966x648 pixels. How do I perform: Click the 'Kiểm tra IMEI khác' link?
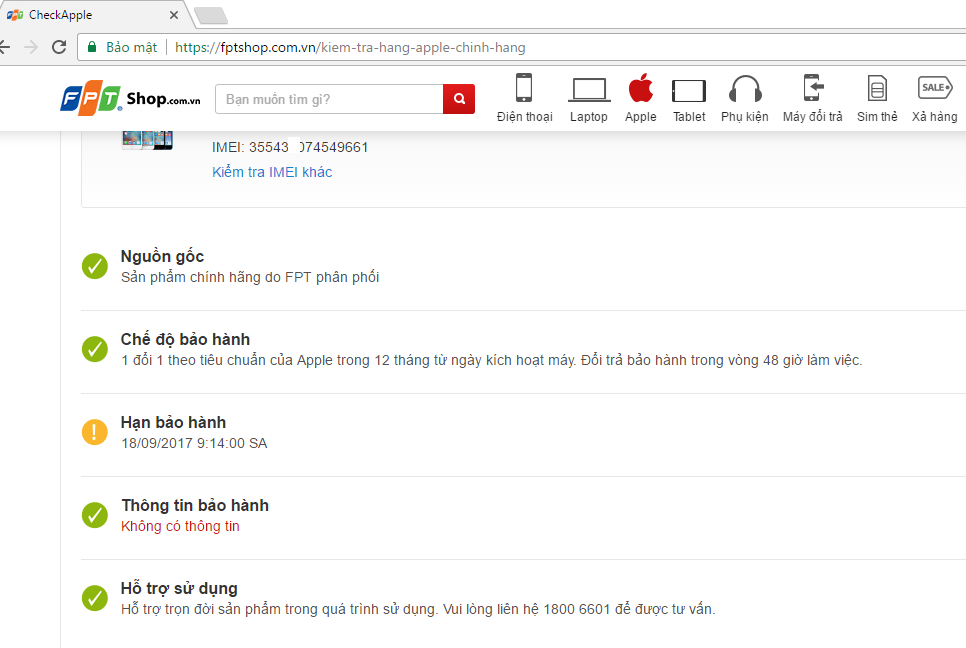pyautogui.click(x=272, y=172)
